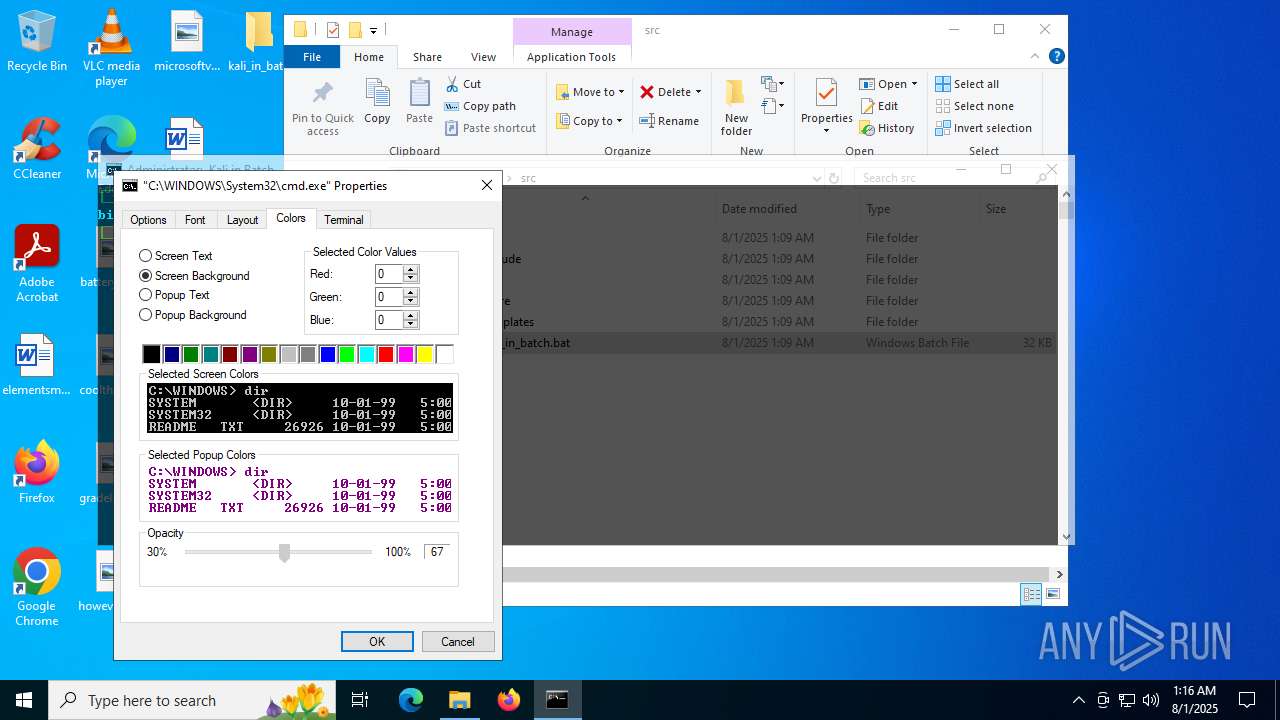The height and width of the screenshot is (720, 1280).
Task: Pick the black color swatch
Action: (x=151, y=354)
